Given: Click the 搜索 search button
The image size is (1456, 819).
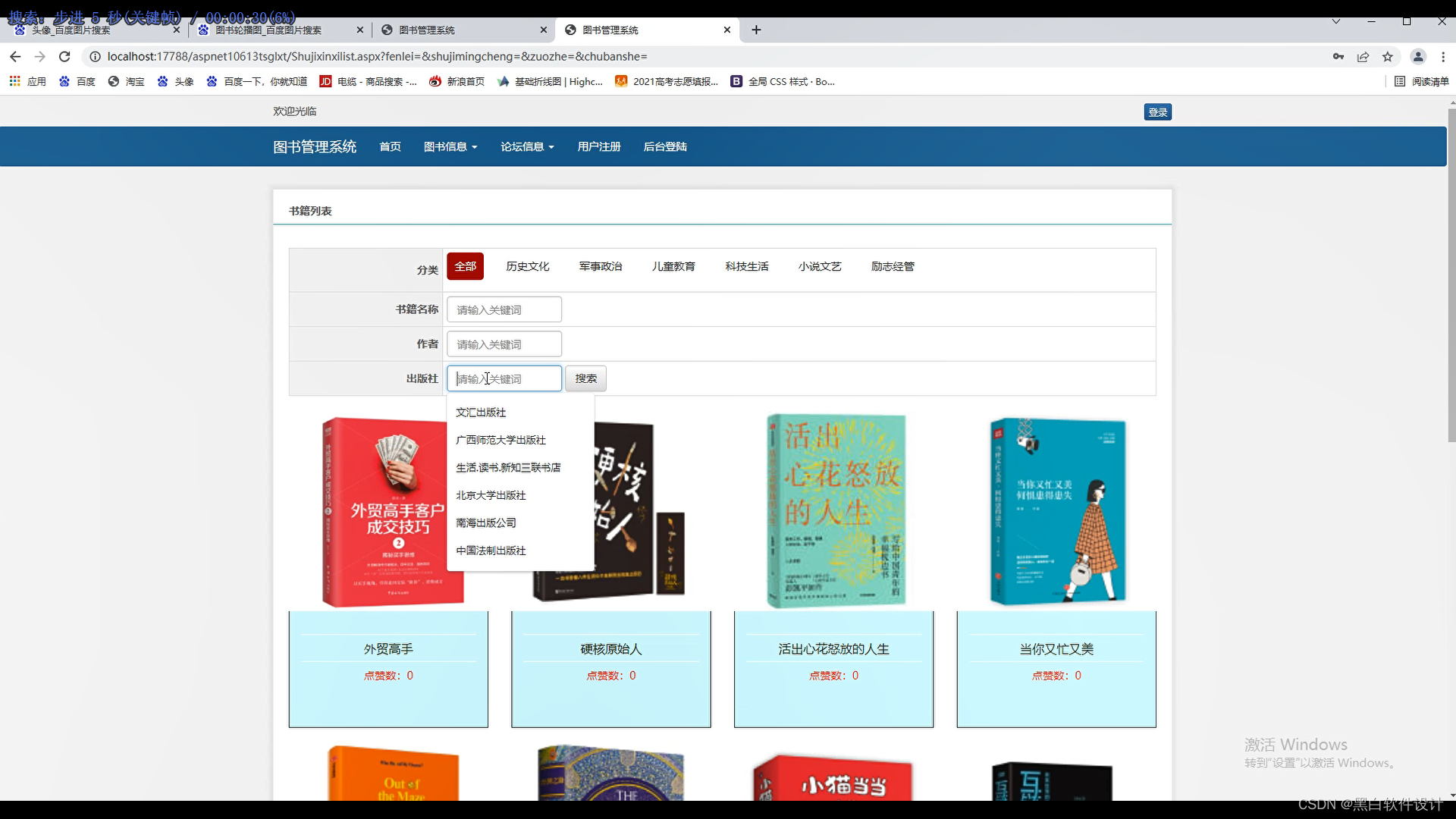Looking at the screenshot, I should (585, 378).
